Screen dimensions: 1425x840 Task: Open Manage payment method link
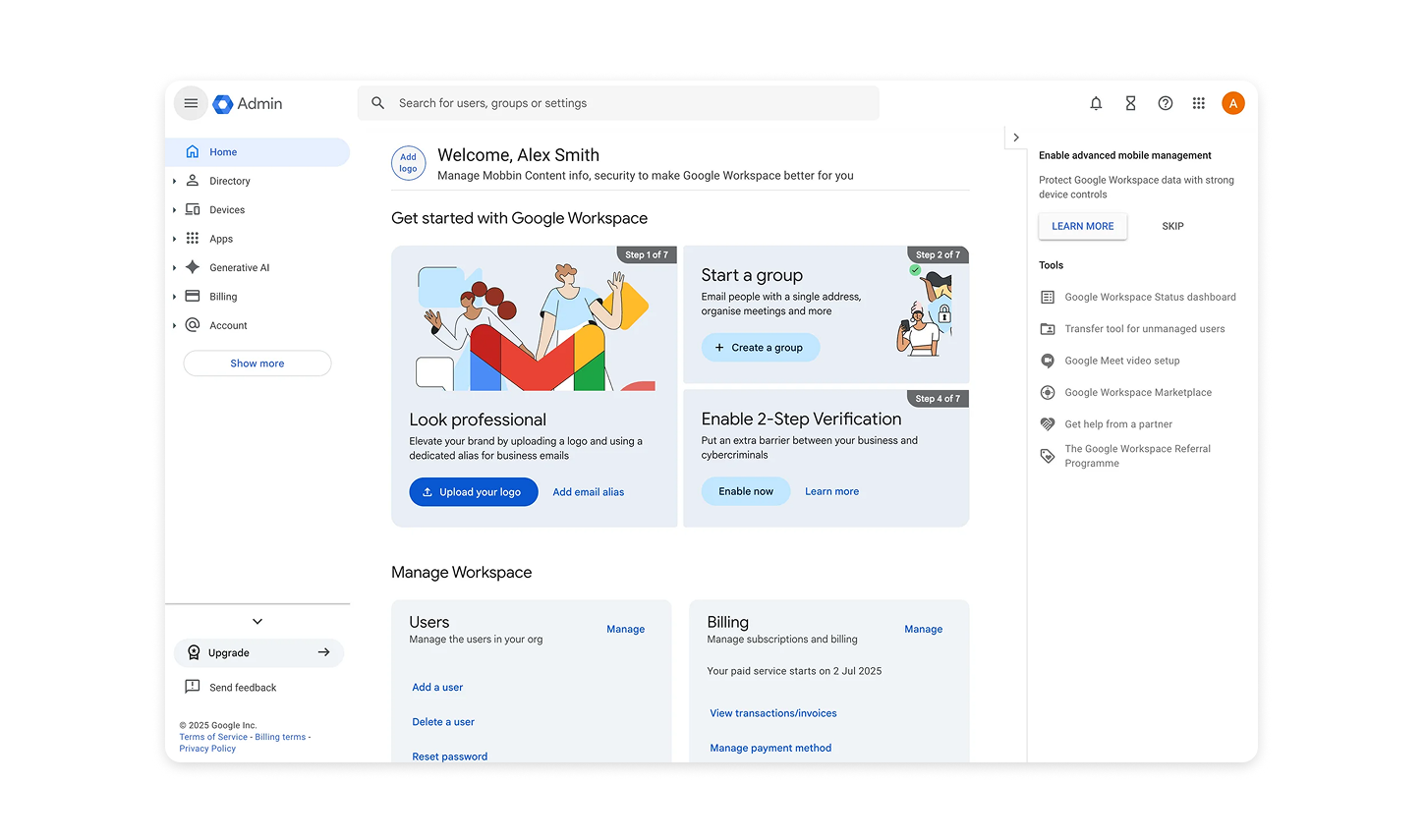click(x=770, y=748)
